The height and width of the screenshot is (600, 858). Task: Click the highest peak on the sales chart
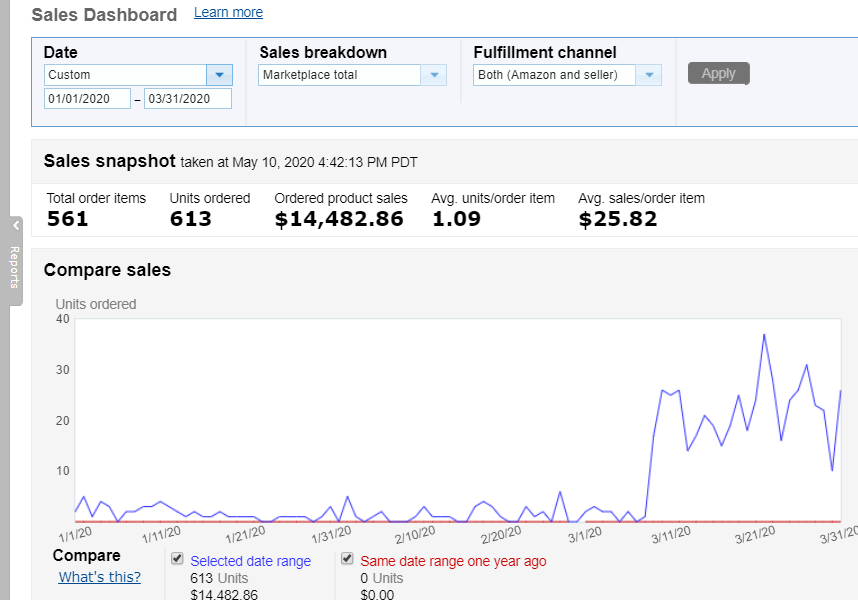click(x=764, y=335)
